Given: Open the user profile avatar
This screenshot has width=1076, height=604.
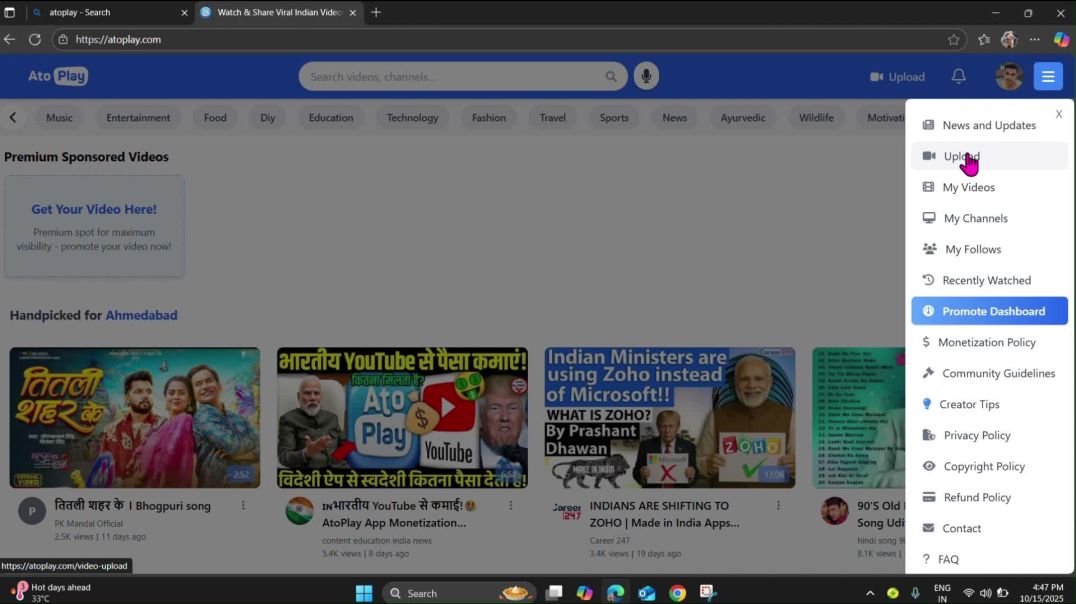Looking at the screenshot, I should 1008,76.
